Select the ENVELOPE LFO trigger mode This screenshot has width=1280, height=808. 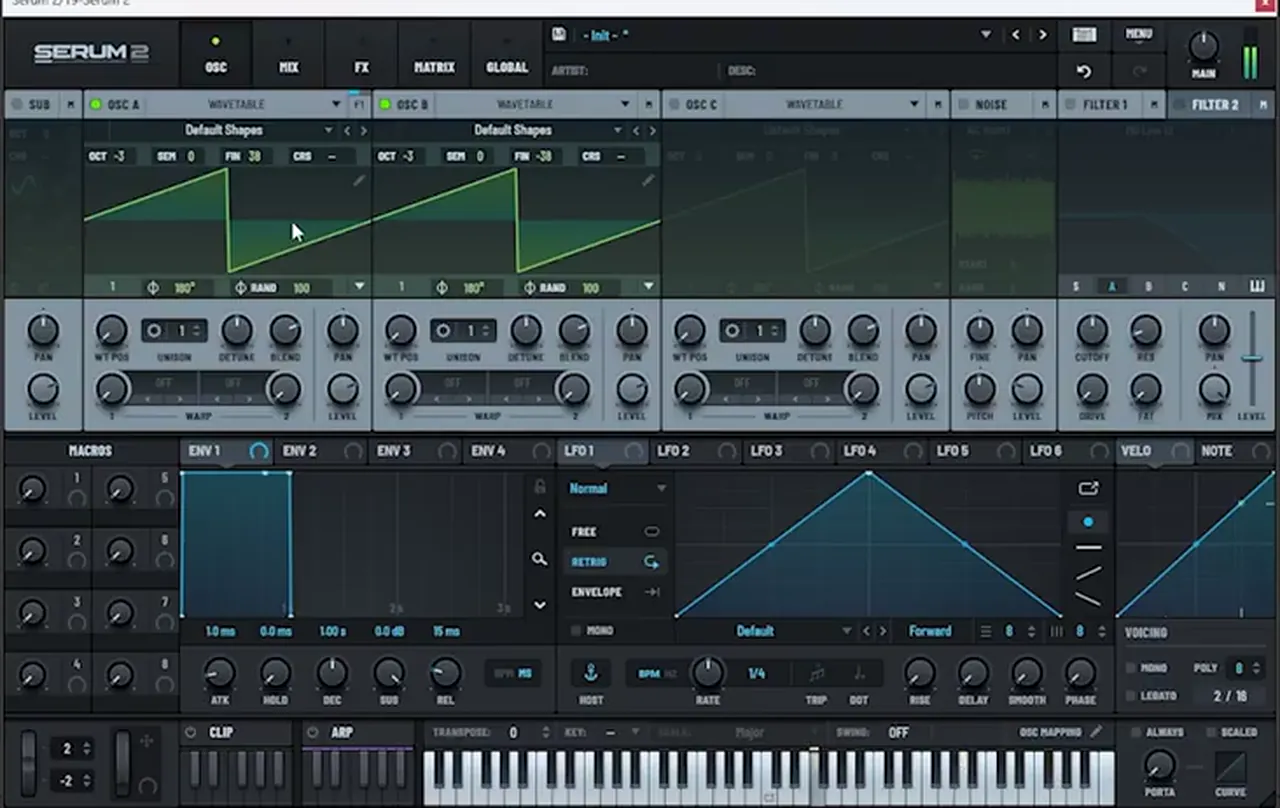point(616,592)
